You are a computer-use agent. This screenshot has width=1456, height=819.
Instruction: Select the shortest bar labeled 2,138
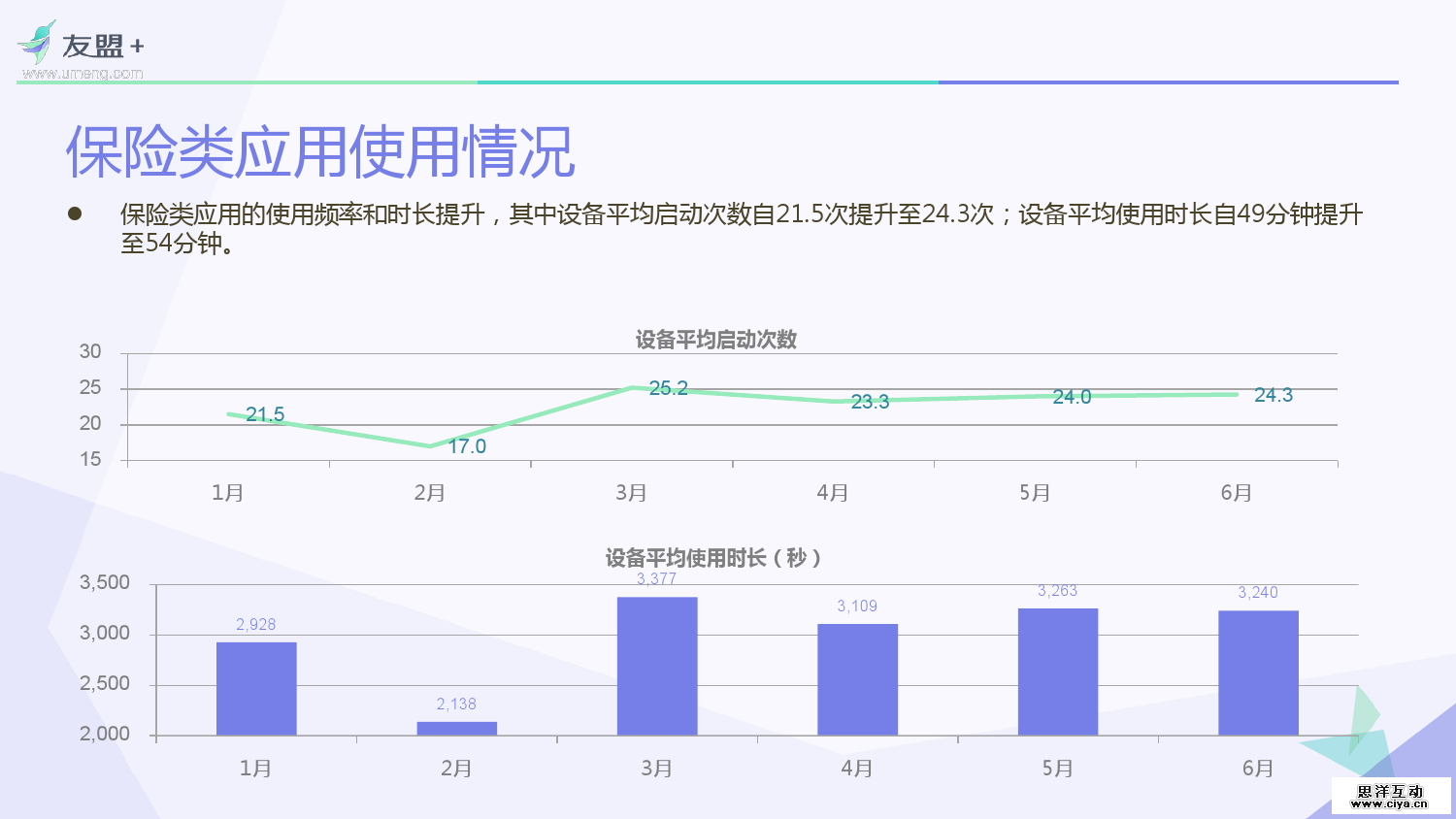pos(456,728)
